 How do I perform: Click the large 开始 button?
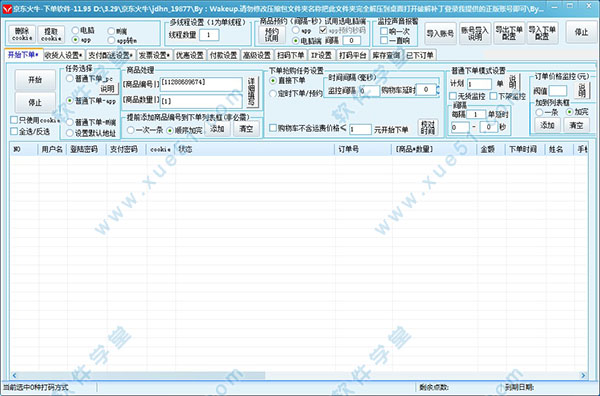click(x=35, y=80)
